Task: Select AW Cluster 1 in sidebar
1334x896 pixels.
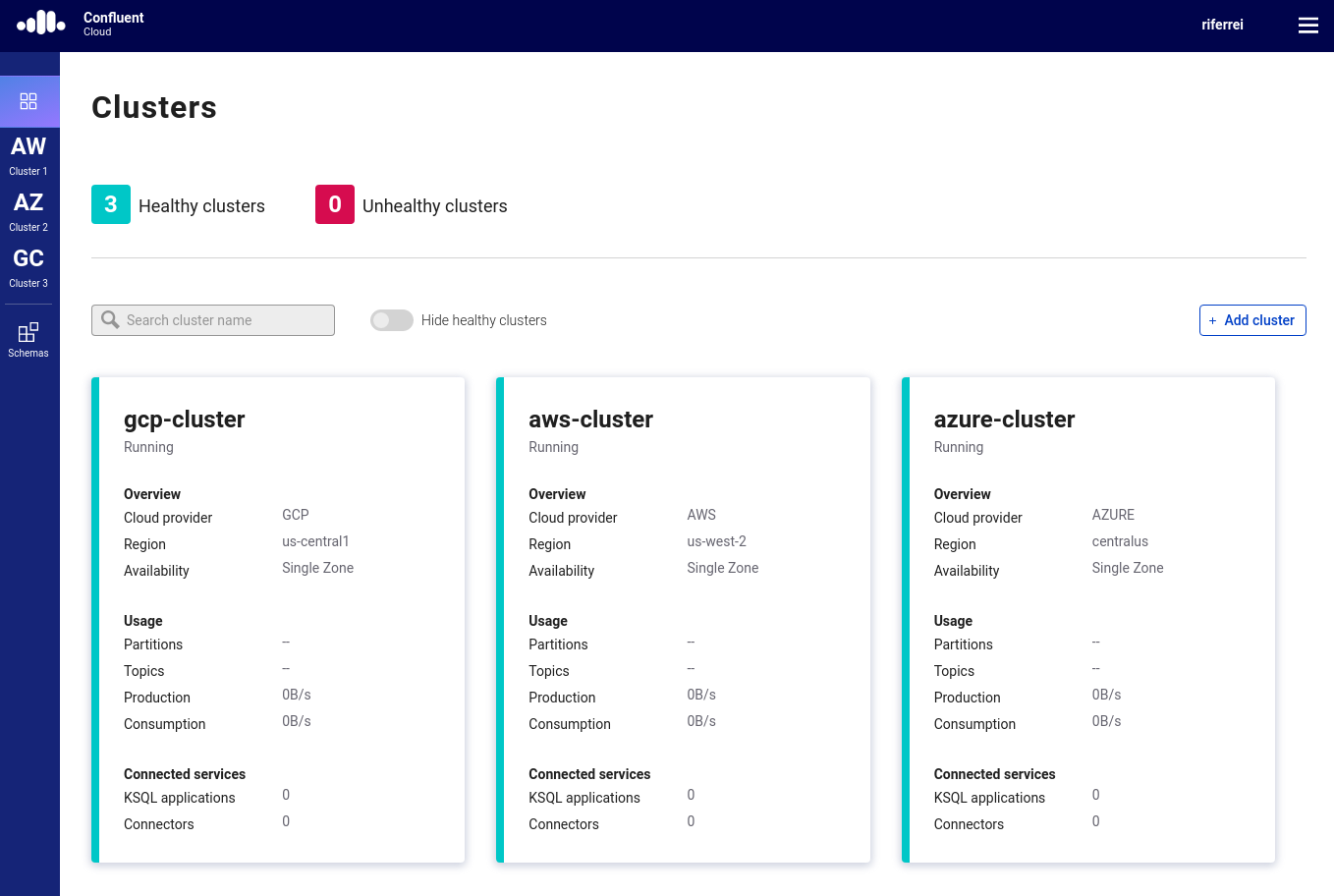Action: click(28, 155)
